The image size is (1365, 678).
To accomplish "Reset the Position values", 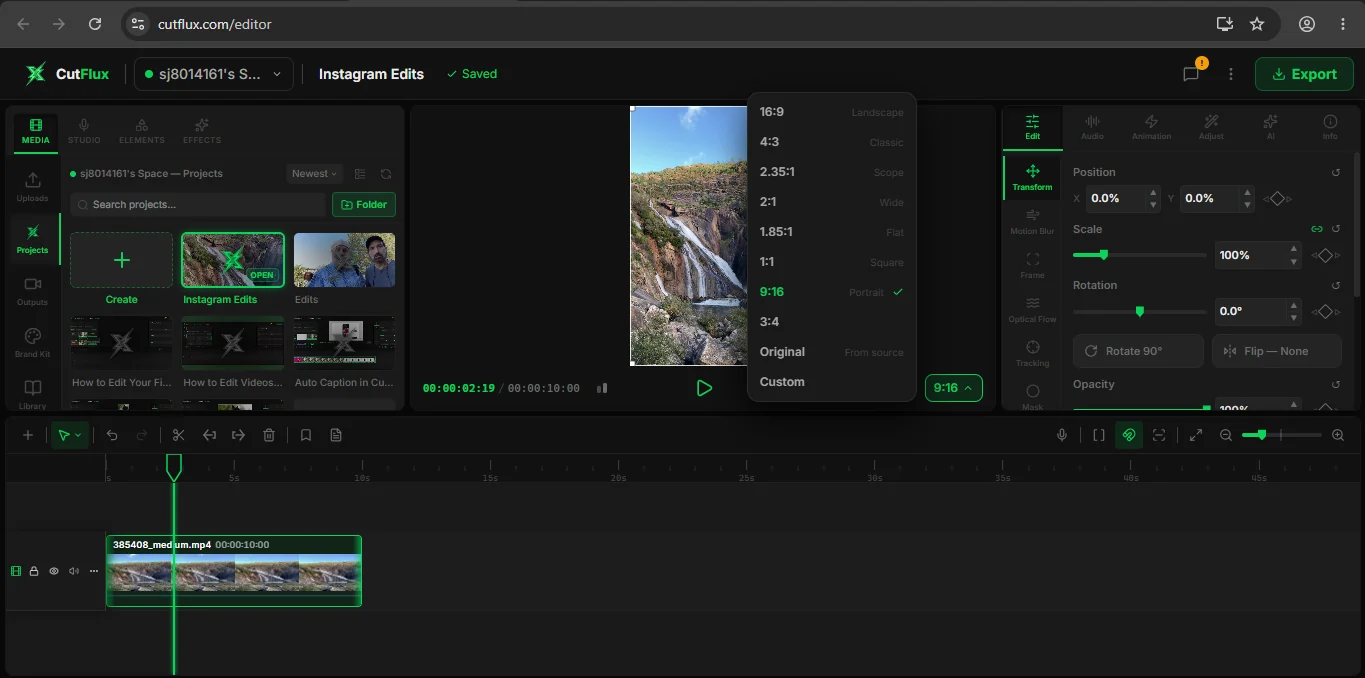I will pos(1336,173).
